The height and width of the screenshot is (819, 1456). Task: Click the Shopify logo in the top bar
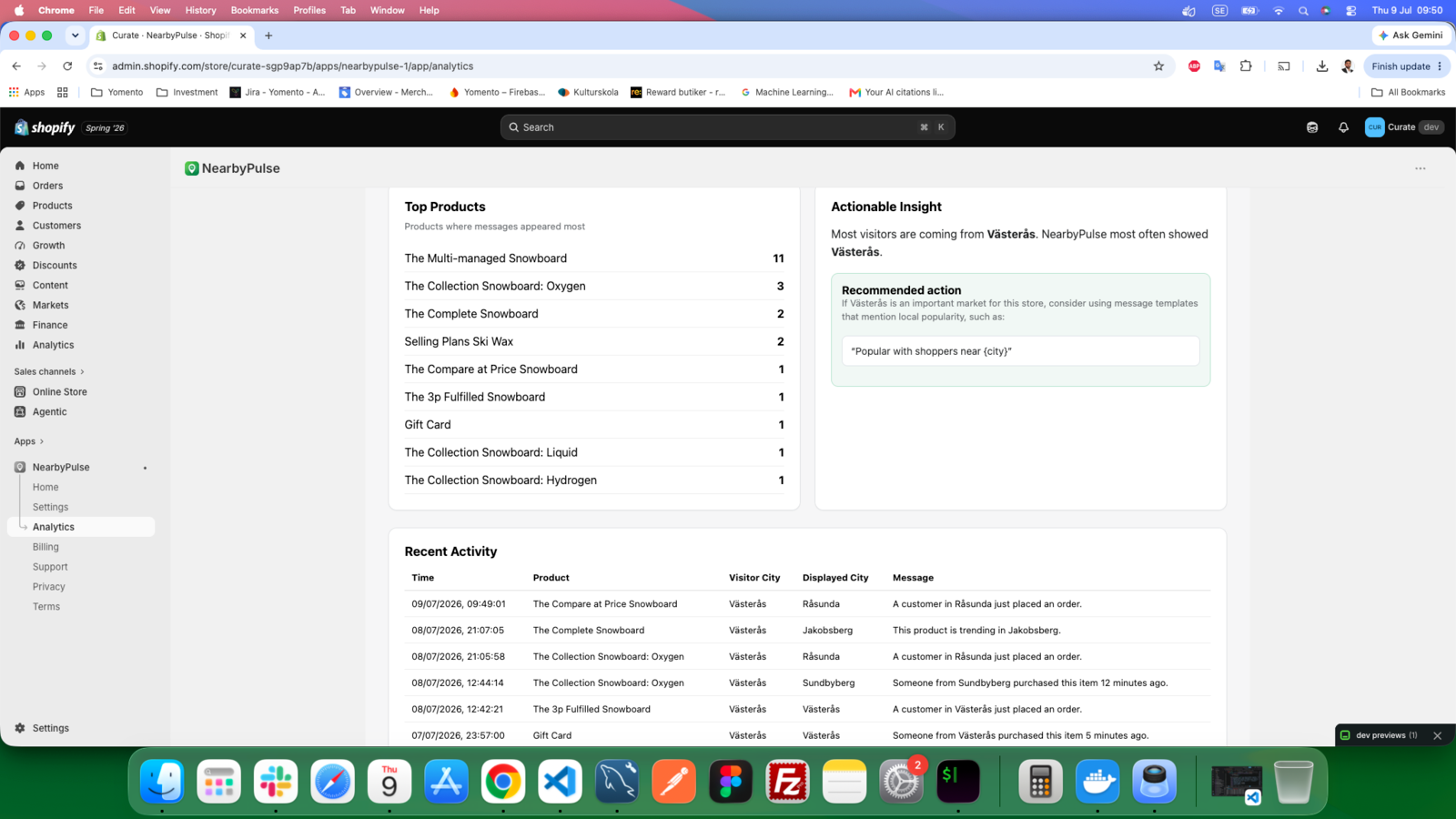(45, 127)
